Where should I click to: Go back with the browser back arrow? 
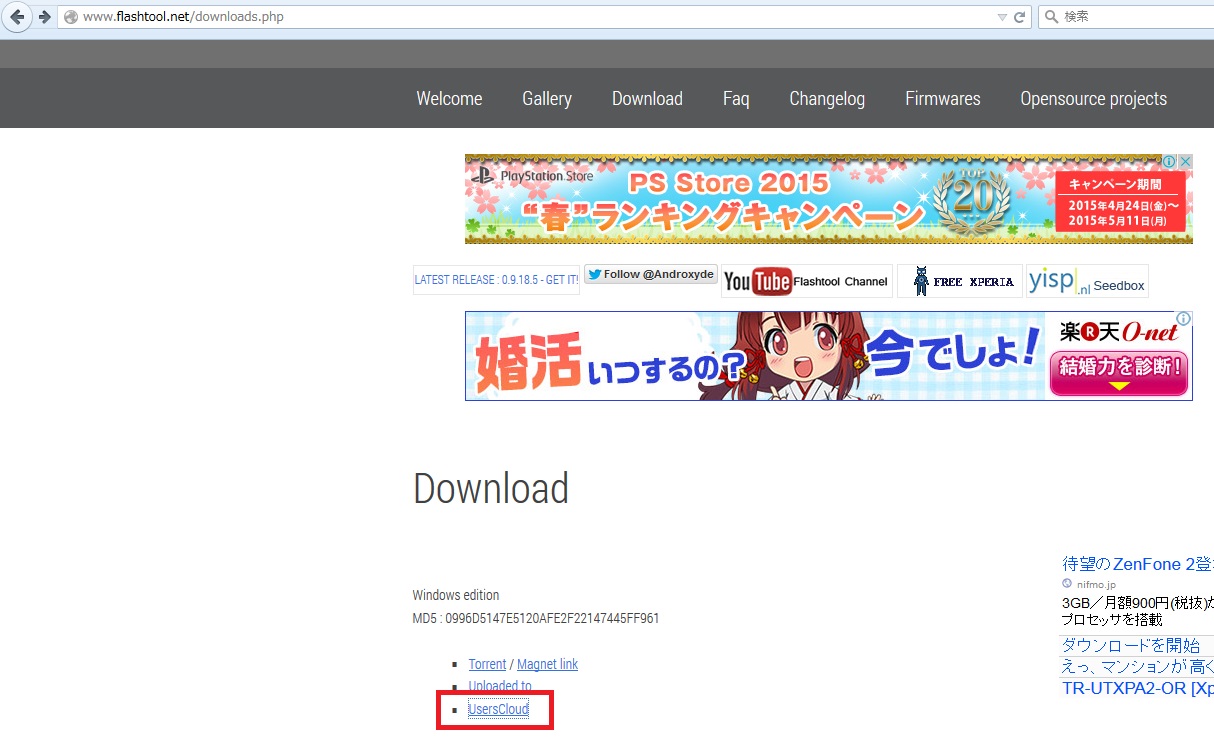pyautogui.click(x=17, y=17)
